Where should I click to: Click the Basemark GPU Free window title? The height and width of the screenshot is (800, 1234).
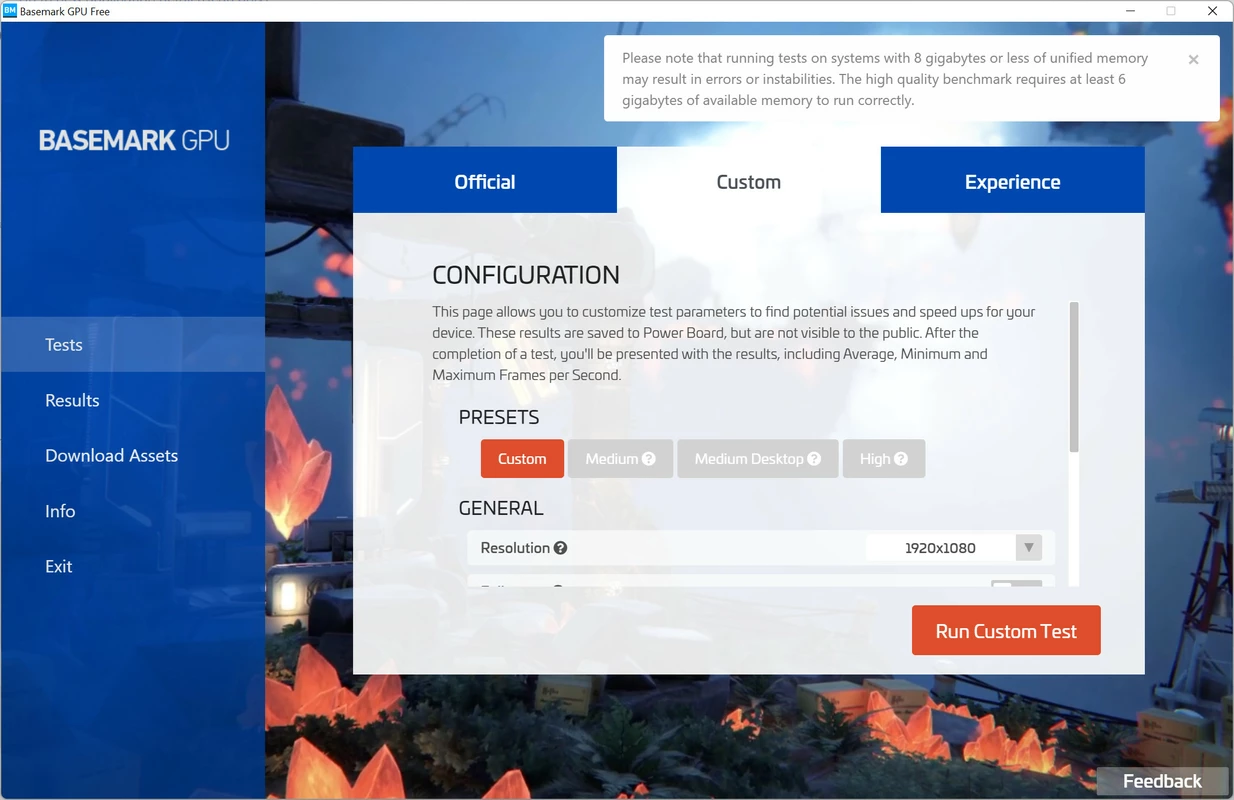click(65, 11)
